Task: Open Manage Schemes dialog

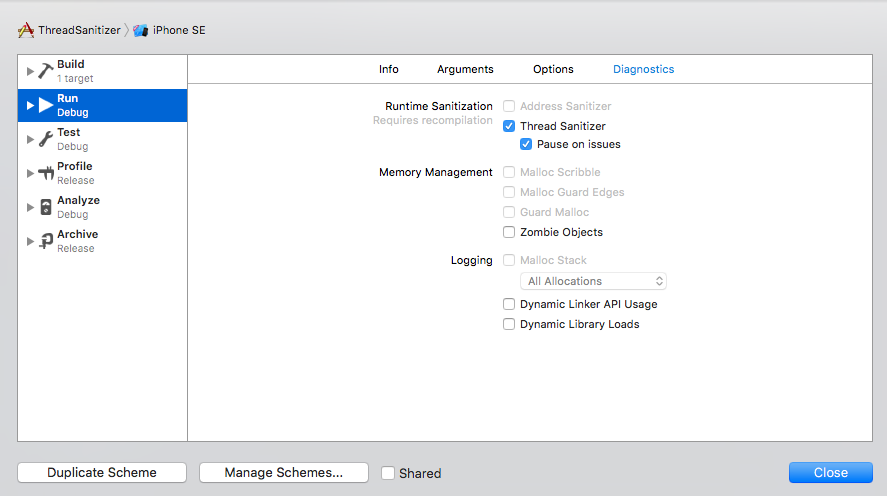Action: click(283, 473)
